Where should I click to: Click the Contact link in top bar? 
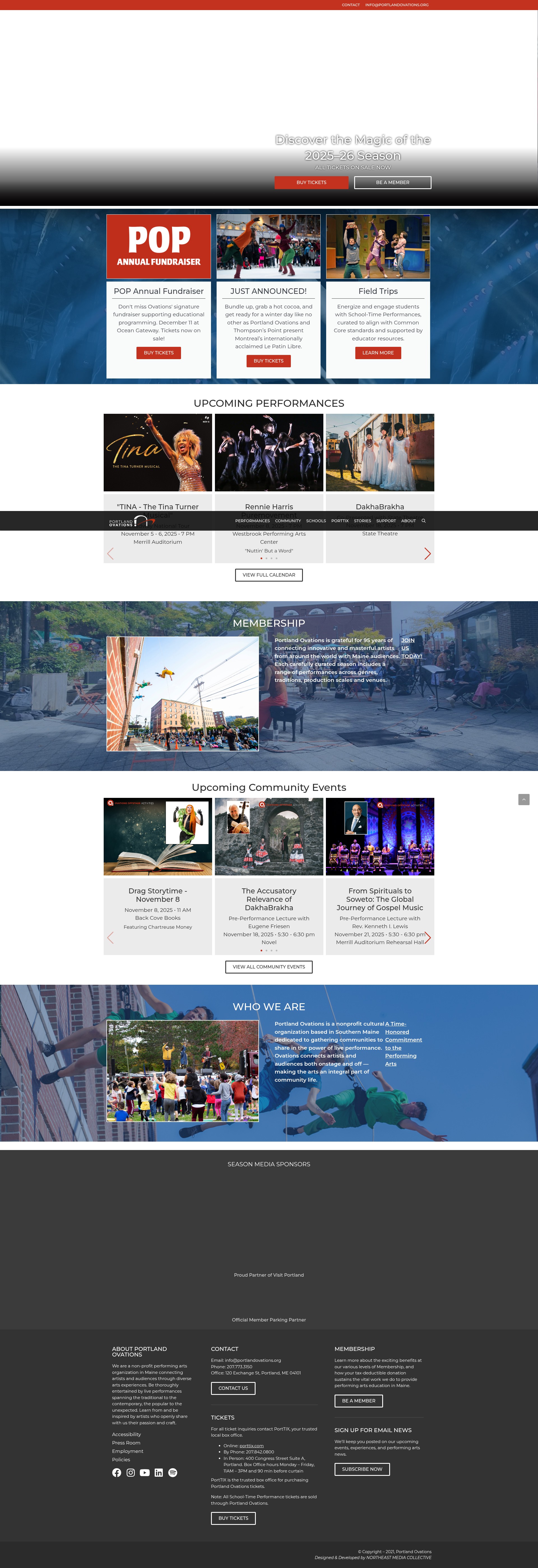click(x=351, y=5)
